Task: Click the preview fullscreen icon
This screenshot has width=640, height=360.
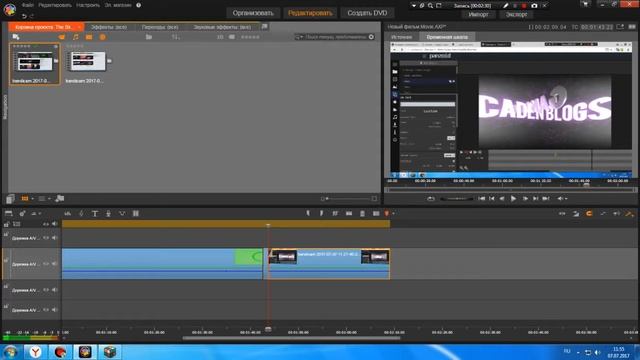Action: point(632,27)
